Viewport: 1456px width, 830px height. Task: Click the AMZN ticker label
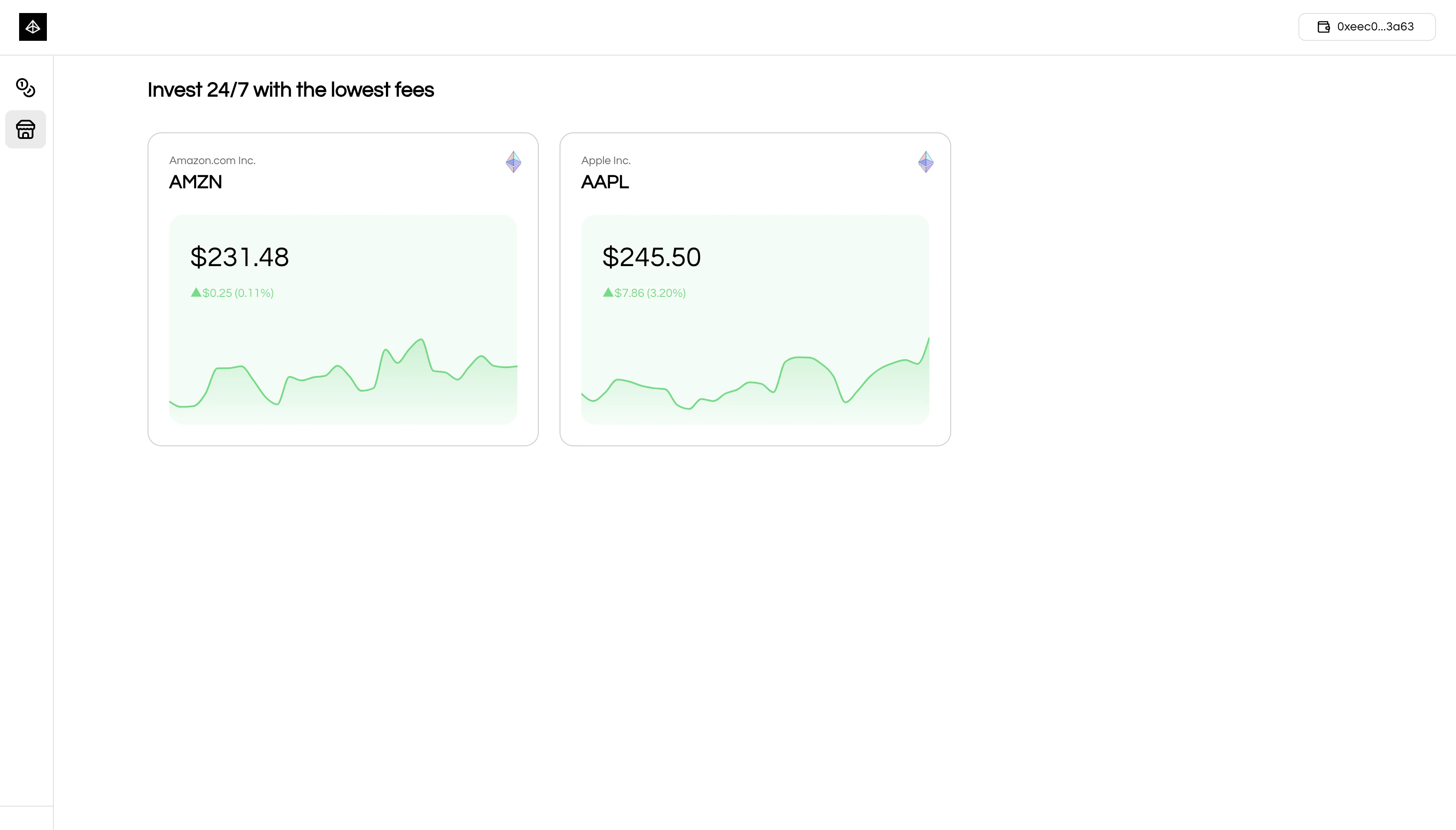tap(195, 182)
